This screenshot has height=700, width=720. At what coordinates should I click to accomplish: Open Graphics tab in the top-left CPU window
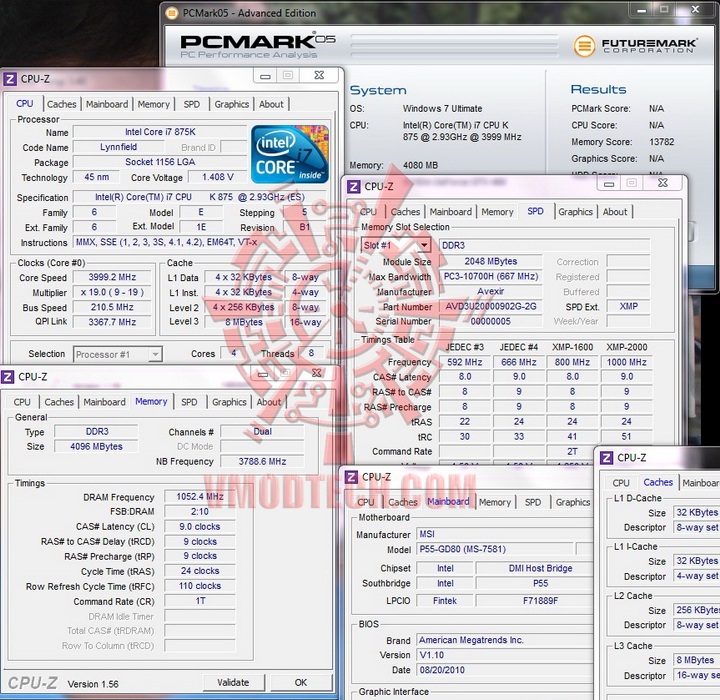(x=231, y=104)
